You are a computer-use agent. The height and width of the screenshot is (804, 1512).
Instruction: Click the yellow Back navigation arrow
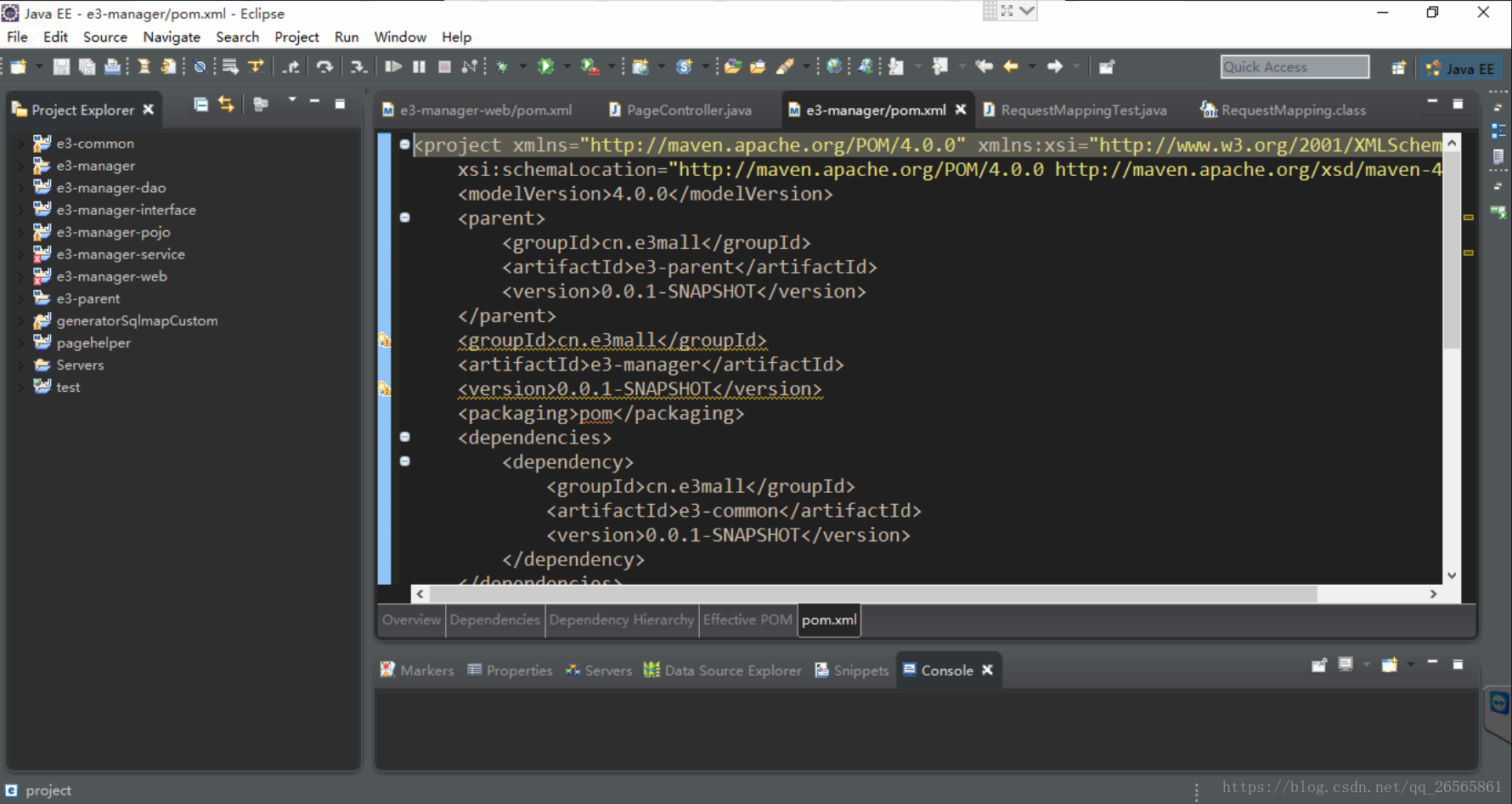(1011, 66)
